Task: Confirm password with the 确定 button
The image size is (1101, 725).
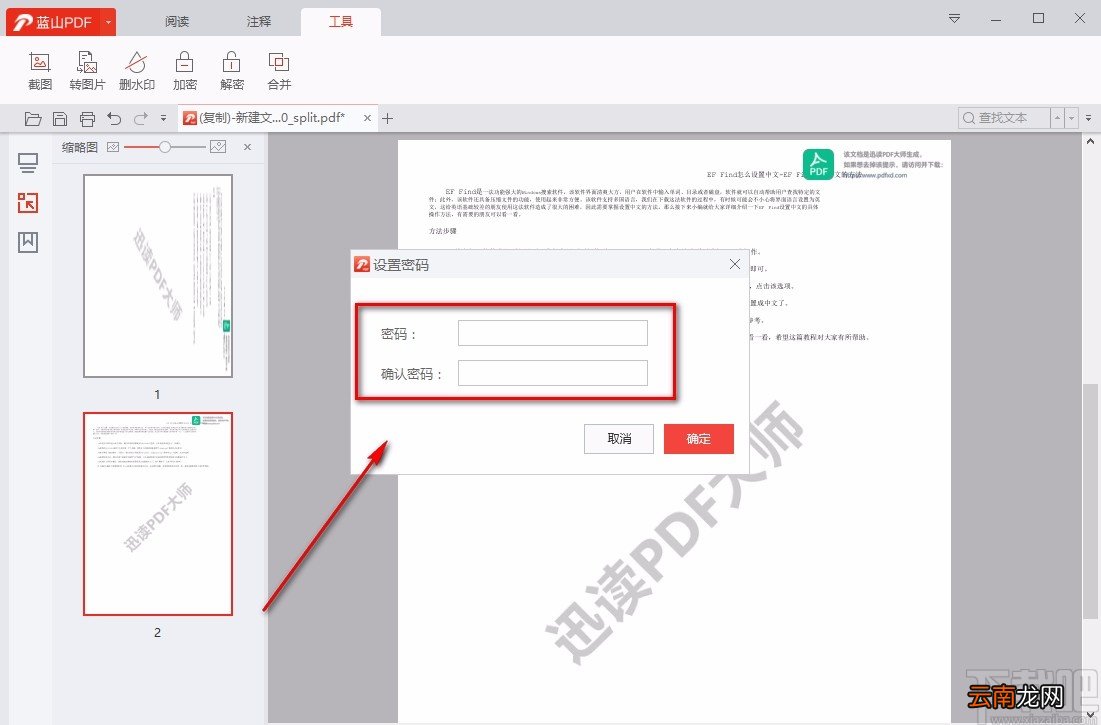Action: (699, 439)
